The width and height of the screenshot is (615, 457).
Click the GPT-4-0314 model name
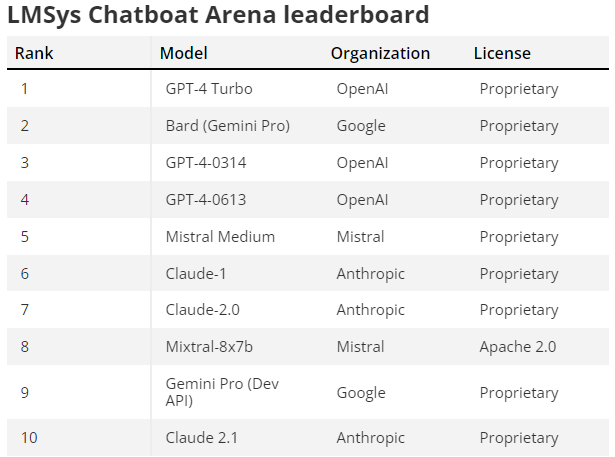coord(206,163)
